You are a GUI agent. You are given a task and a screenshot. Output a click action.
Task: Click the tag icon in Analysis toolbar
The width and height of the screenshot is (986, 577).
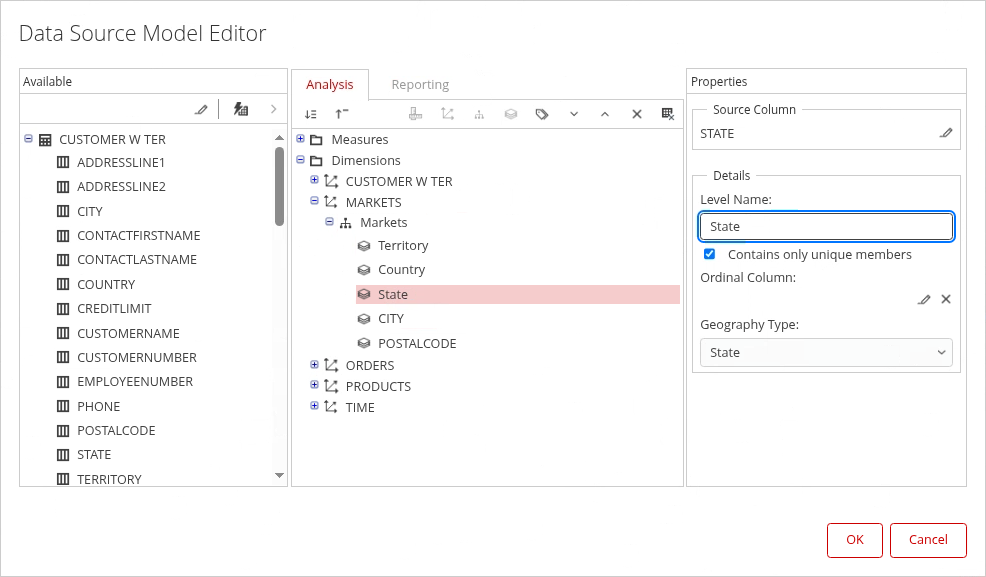pyautogui.click(x=542, y=114)
